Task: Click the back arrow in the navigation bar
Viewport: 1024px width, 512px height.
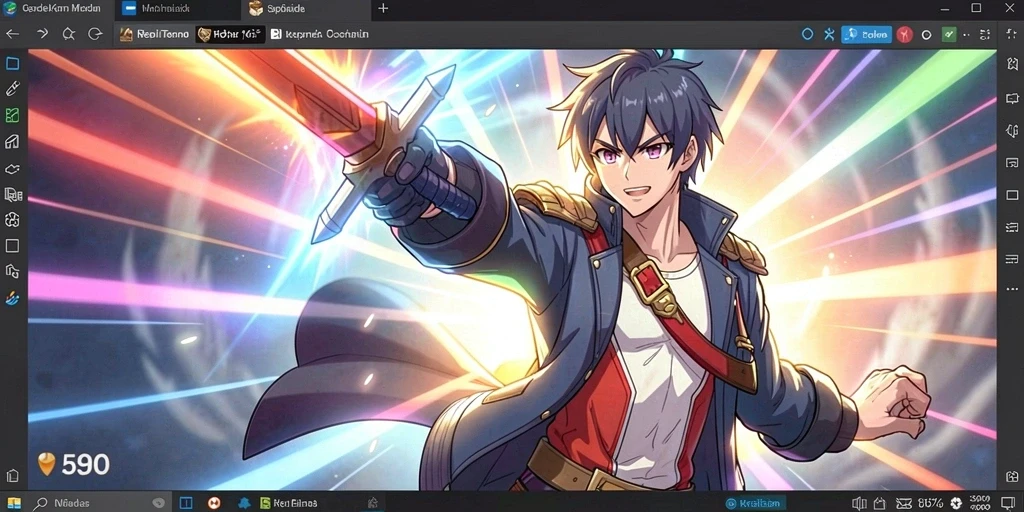Action: 12,34
